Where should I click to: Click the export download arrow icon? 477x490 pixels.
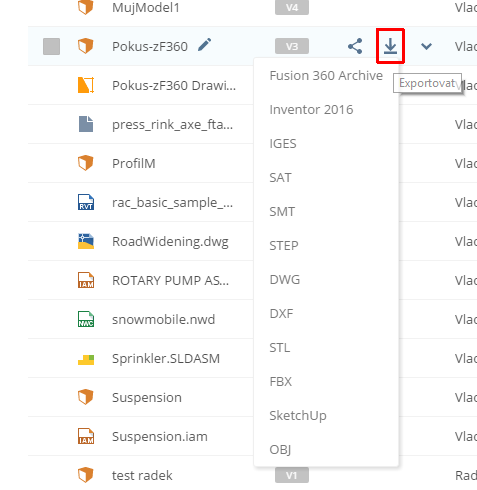point(390,46)
